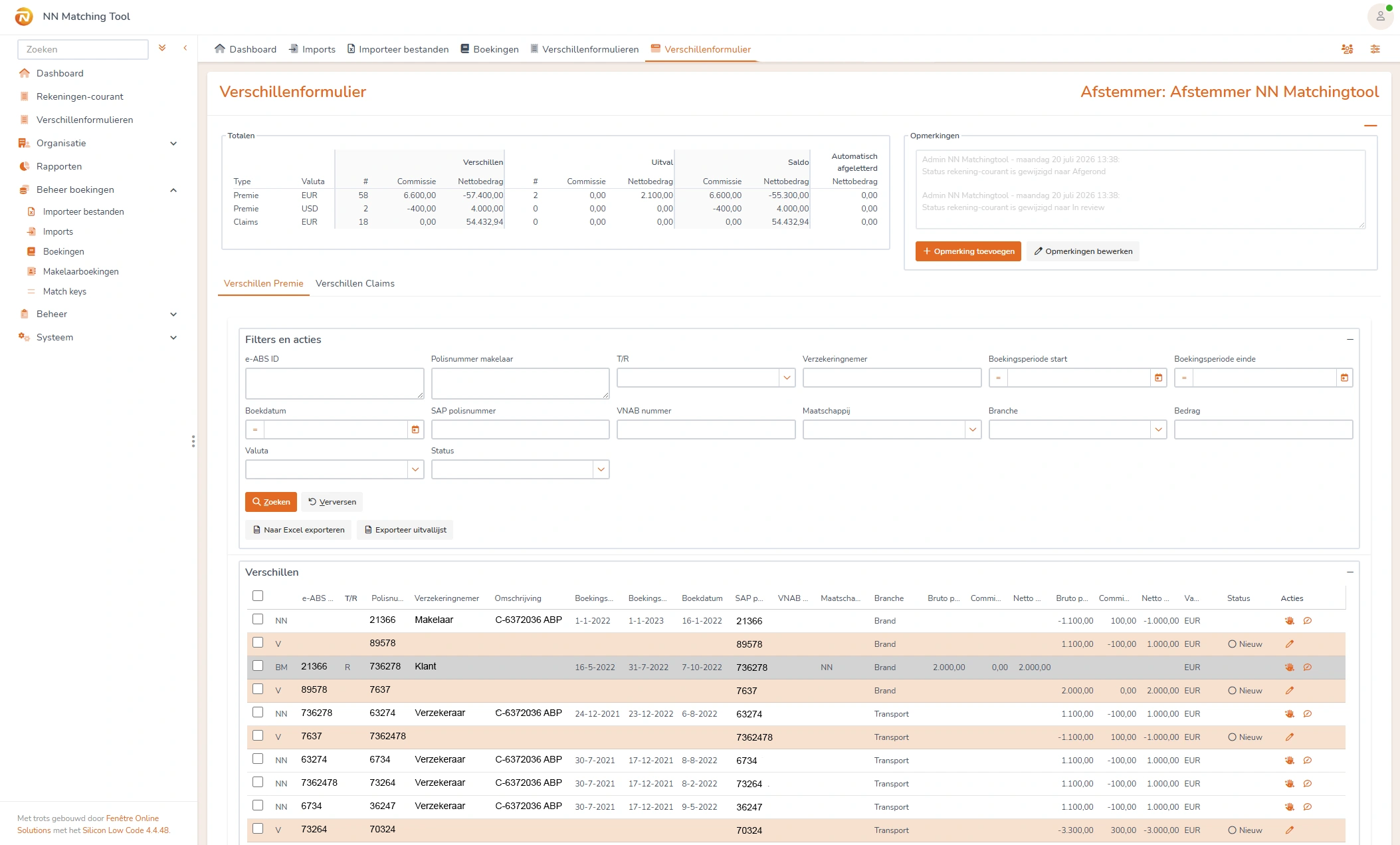Collapse the Verschillen panel
This screenshot has width=1400, height=845.
click(1350, 572)
